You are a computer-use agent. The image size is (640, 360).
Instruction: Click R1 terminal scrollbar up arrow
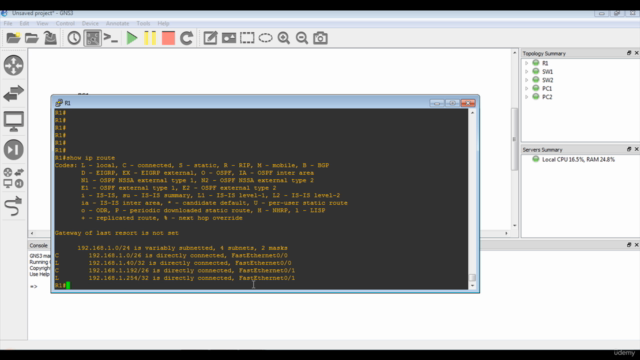point(472,113)
